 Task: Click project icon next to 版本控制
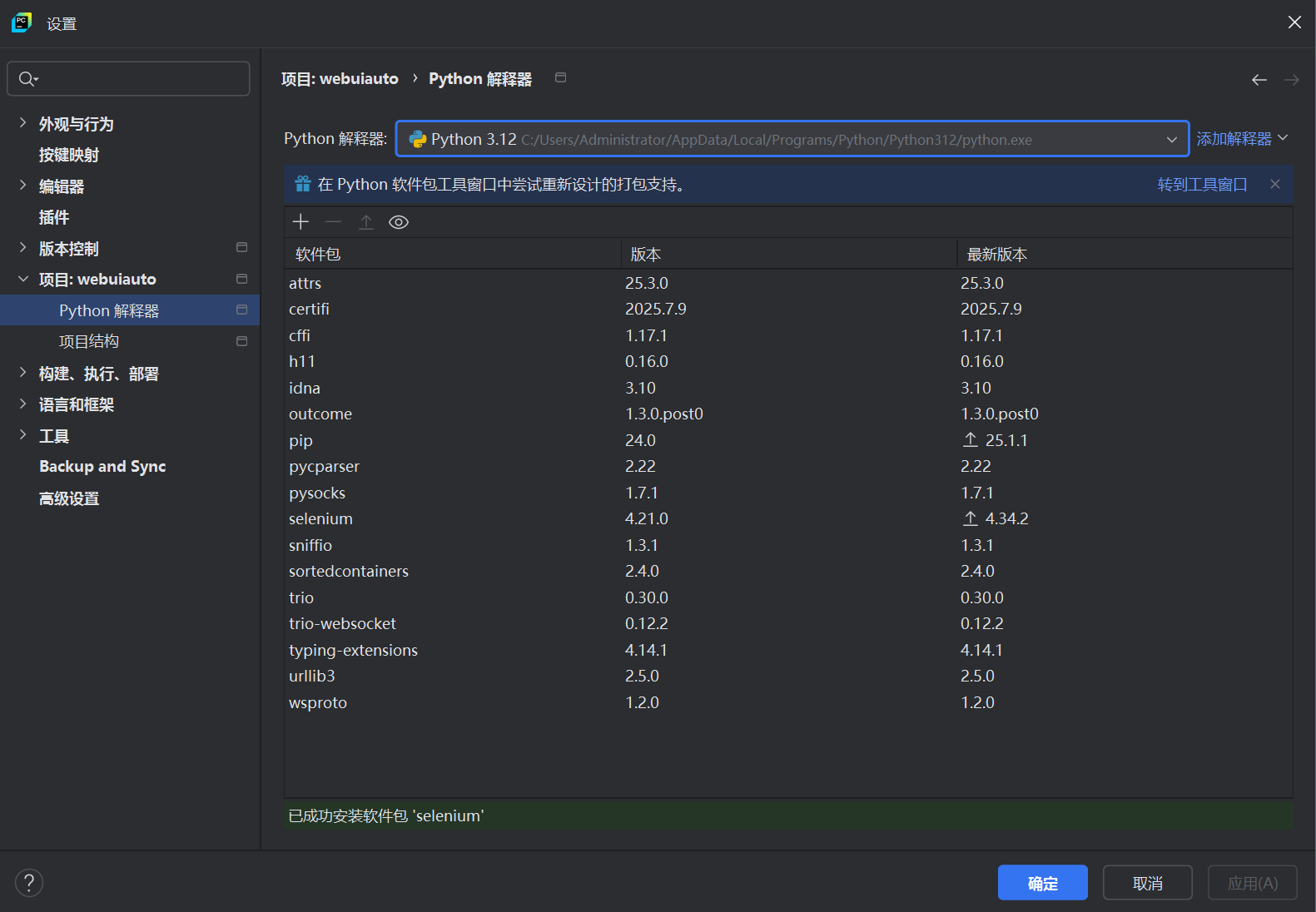point(241,247)
